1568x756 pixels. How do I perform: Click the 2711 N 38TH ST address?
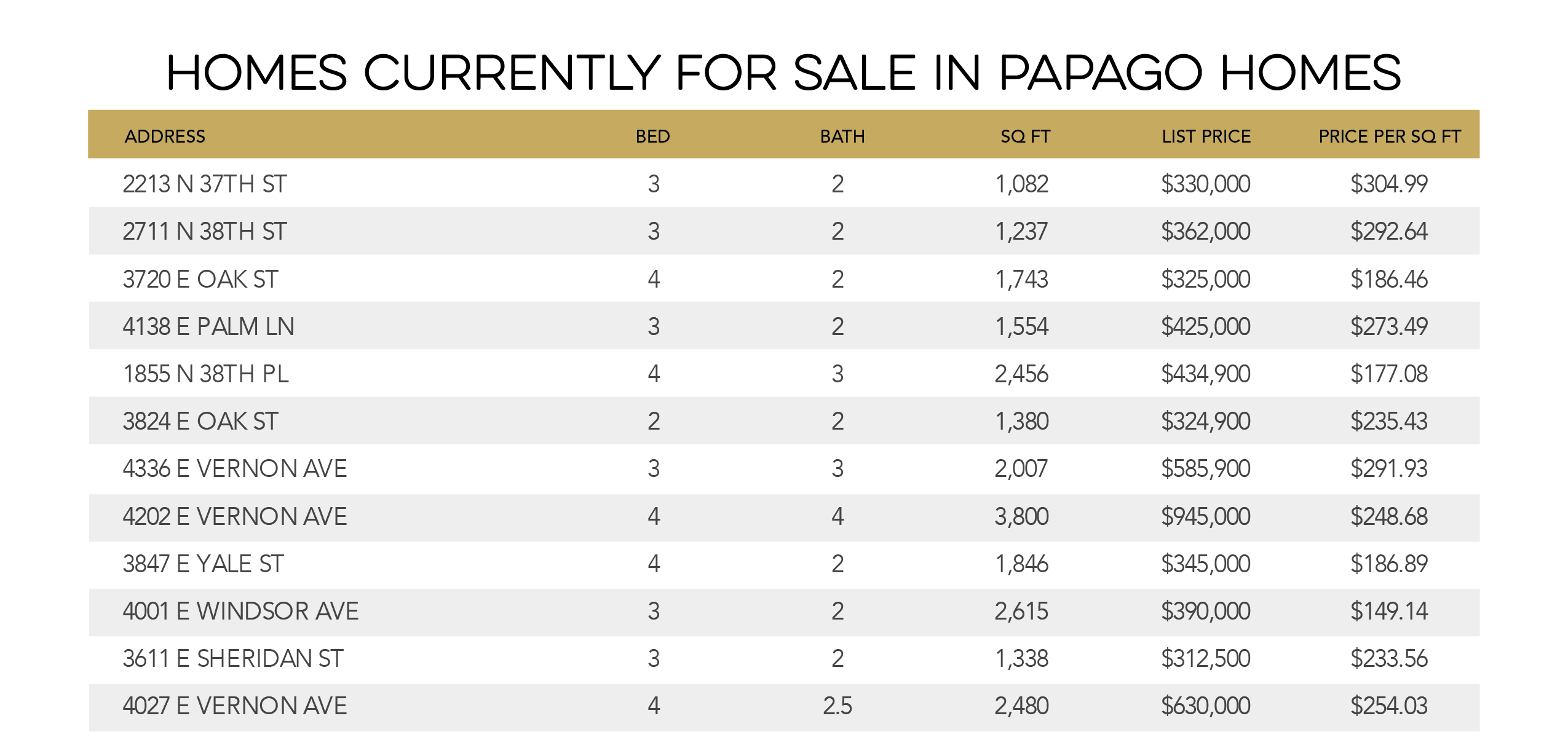[205, 231]
